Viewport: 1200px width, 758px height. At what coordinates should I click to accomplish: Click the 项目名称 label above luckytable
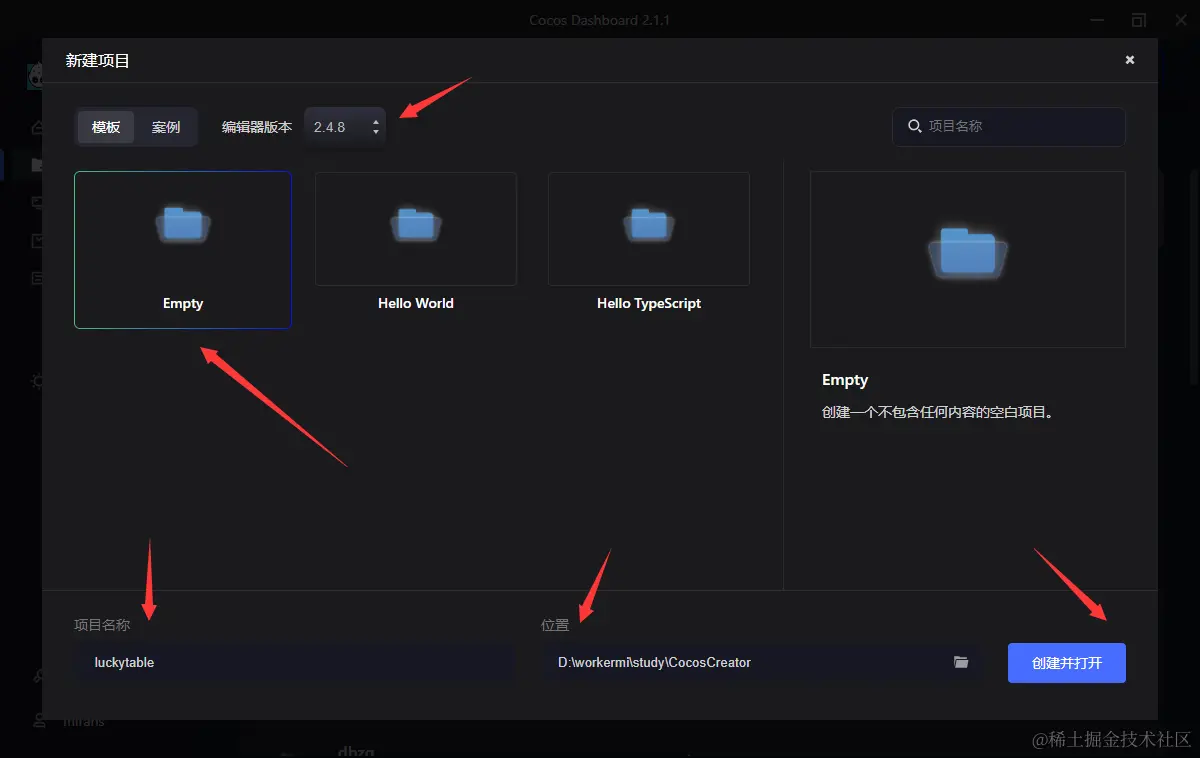pyautogui.click(x=102, y=625)
